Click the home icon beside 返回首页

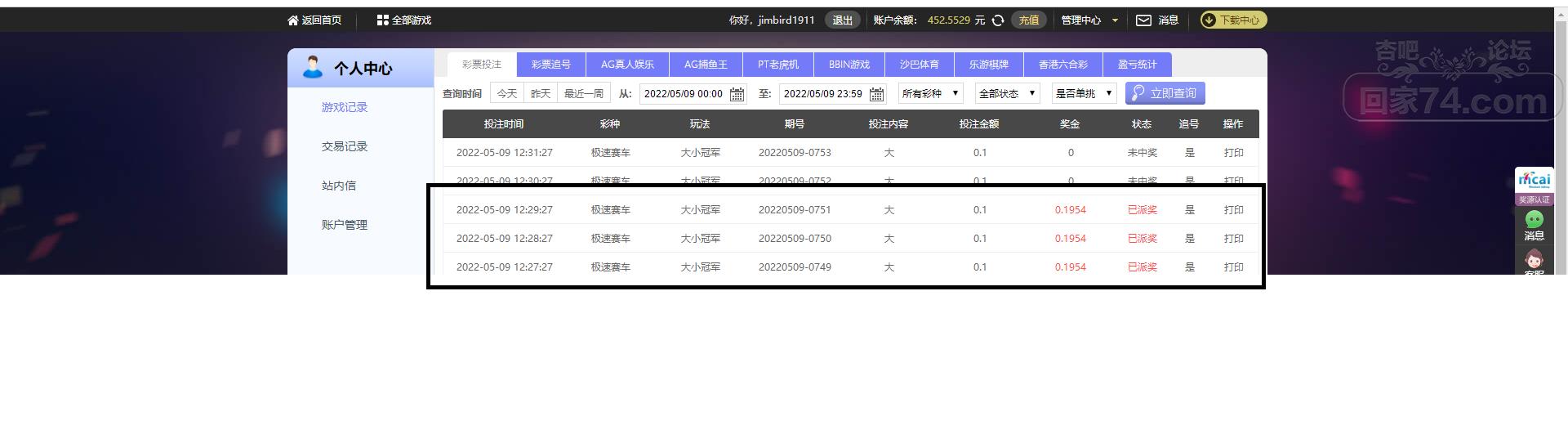(x=293, y=20)
